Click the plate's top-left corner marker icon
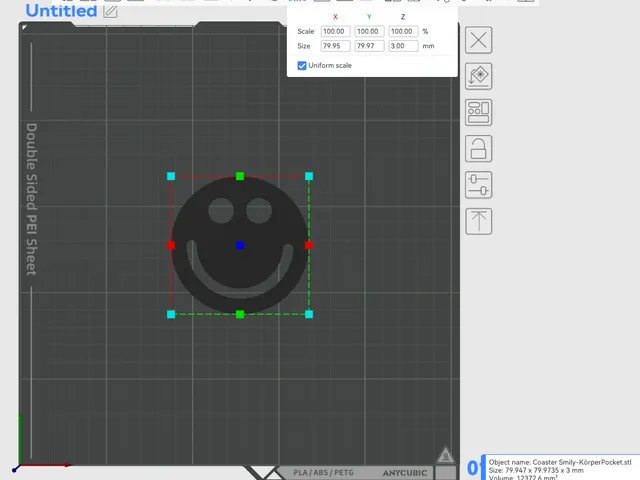 point(24,27)
